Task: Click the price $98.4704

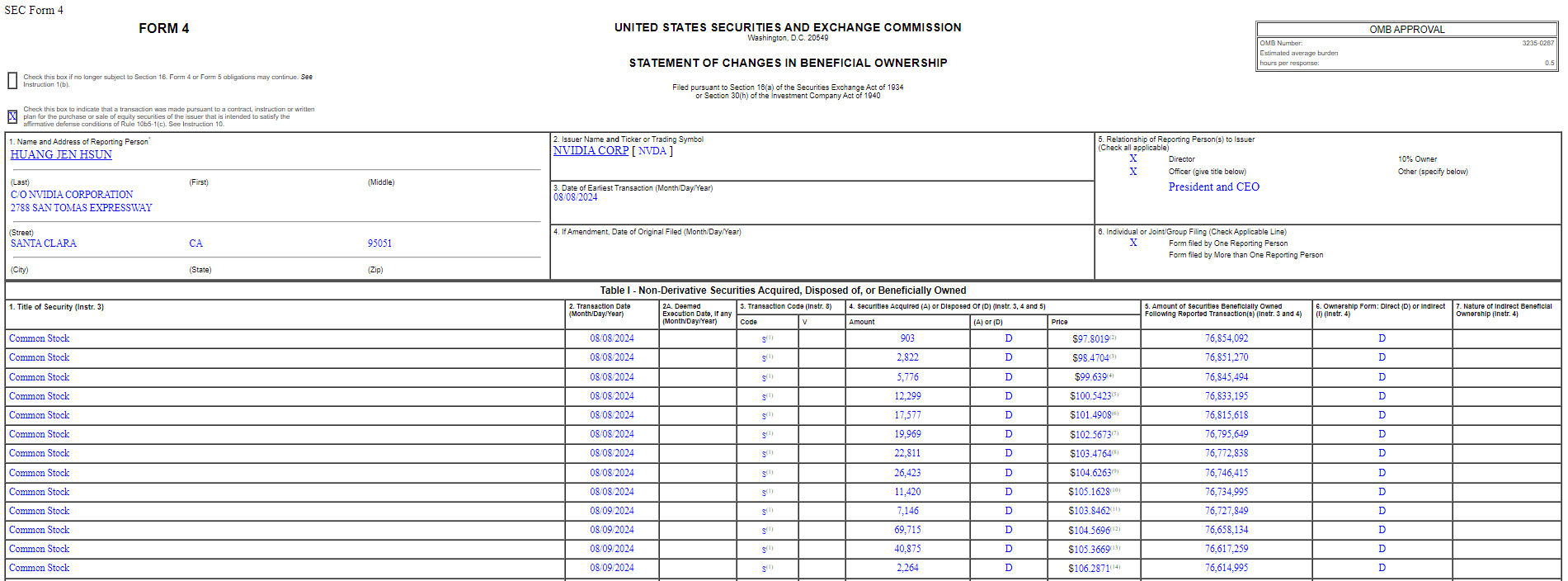Action: coord(1090,358)
